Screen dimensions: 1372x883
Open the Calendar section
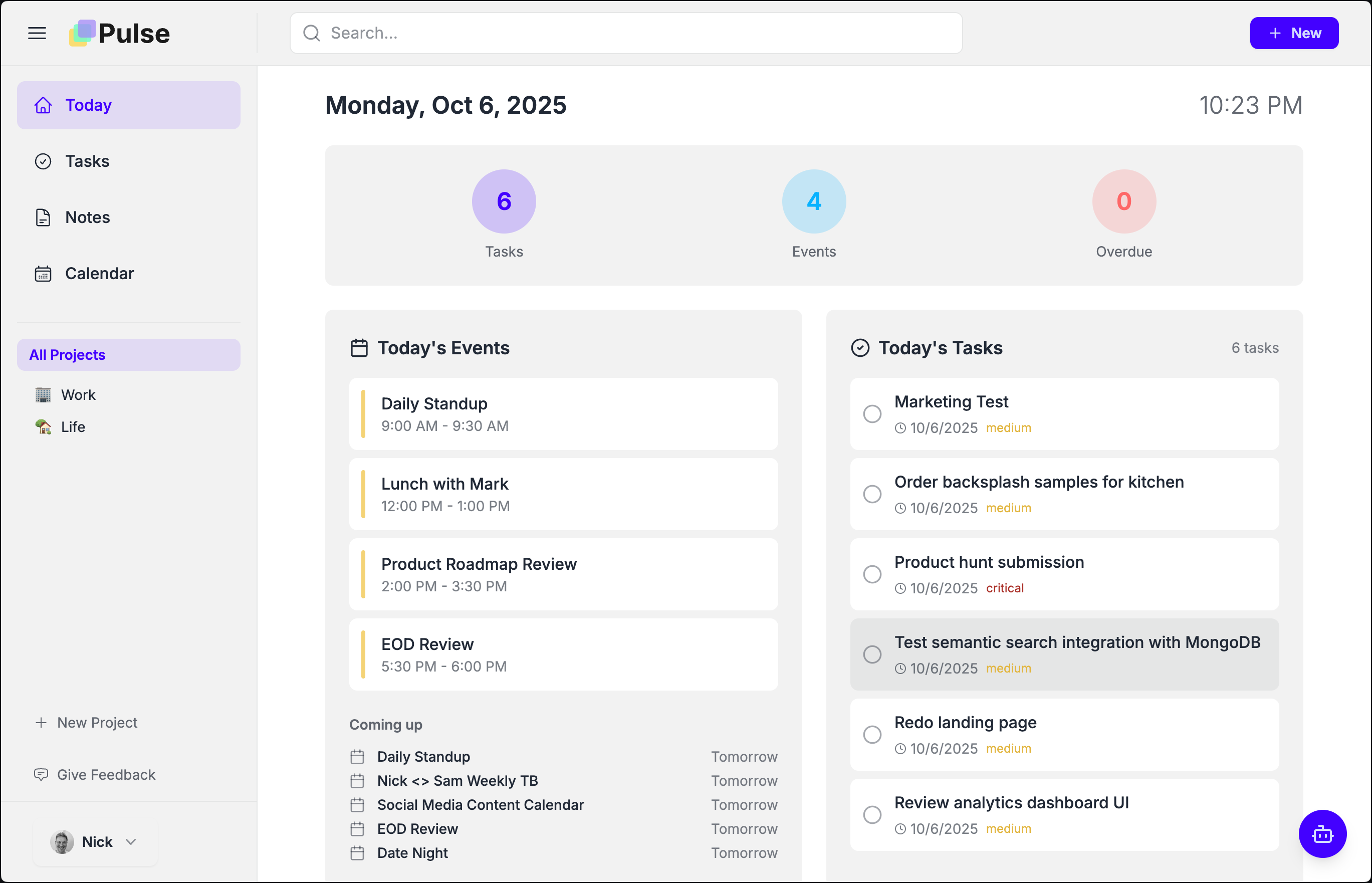tap(99, 274)
